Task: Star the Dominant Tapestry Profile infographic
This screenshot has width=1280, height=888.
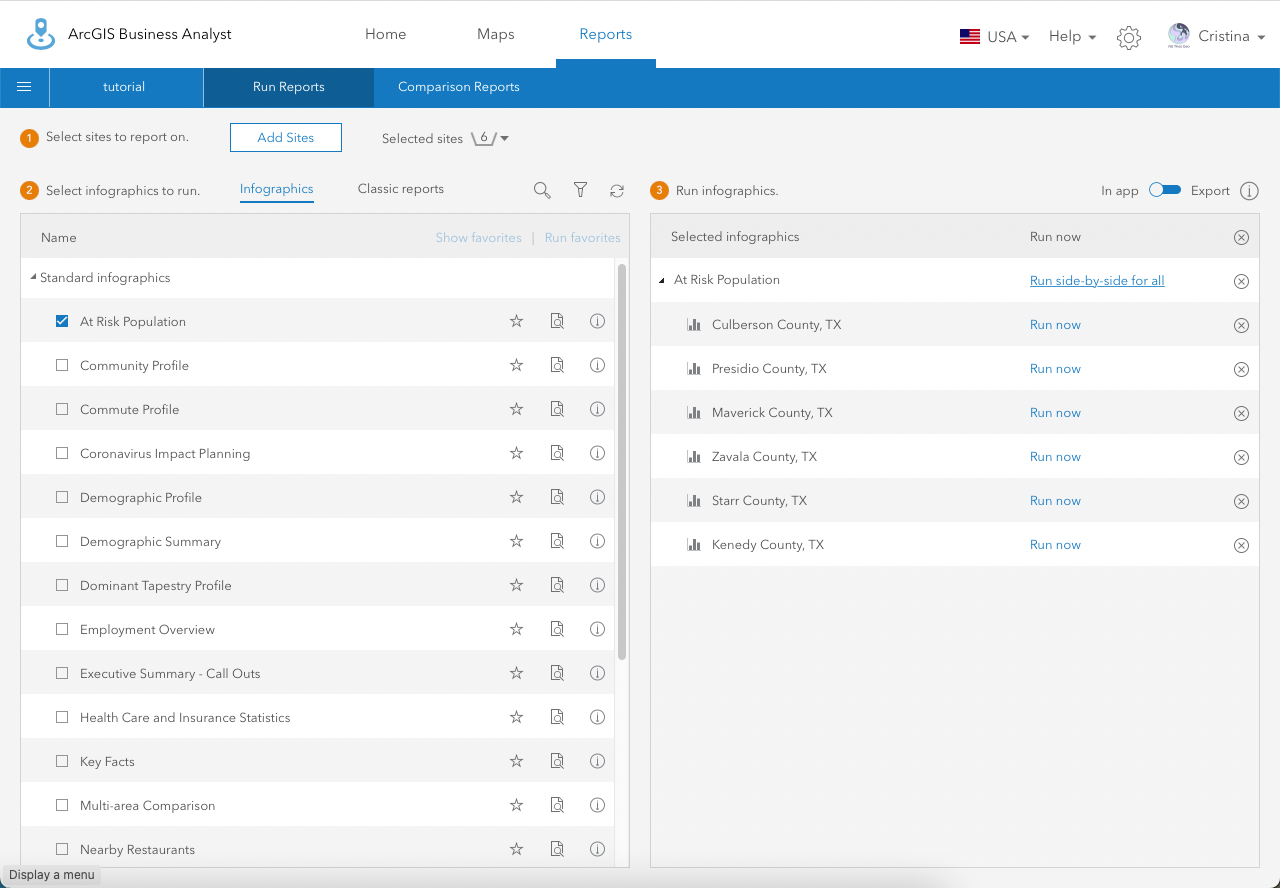Action: pyautogui.click(x=517, y=585)
